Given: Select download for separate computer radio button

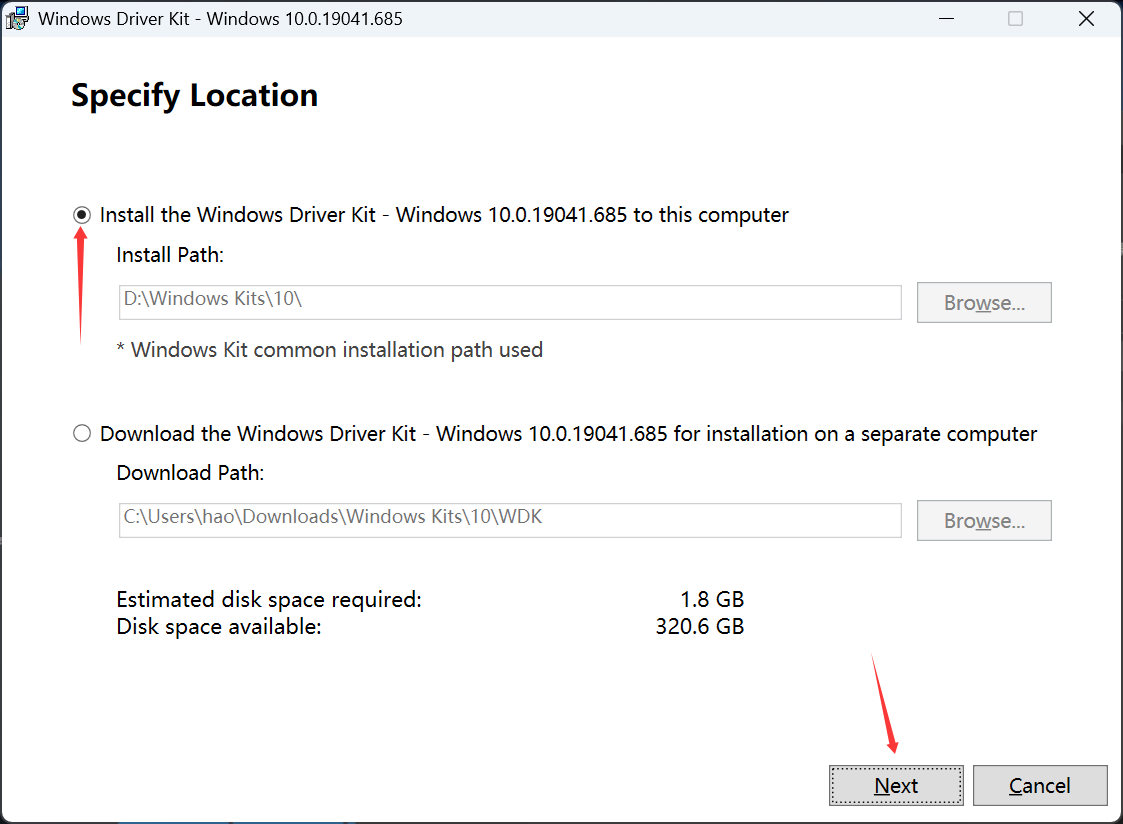Looking at the screenshot, I should pyautogui.click(x=82, y=433).
